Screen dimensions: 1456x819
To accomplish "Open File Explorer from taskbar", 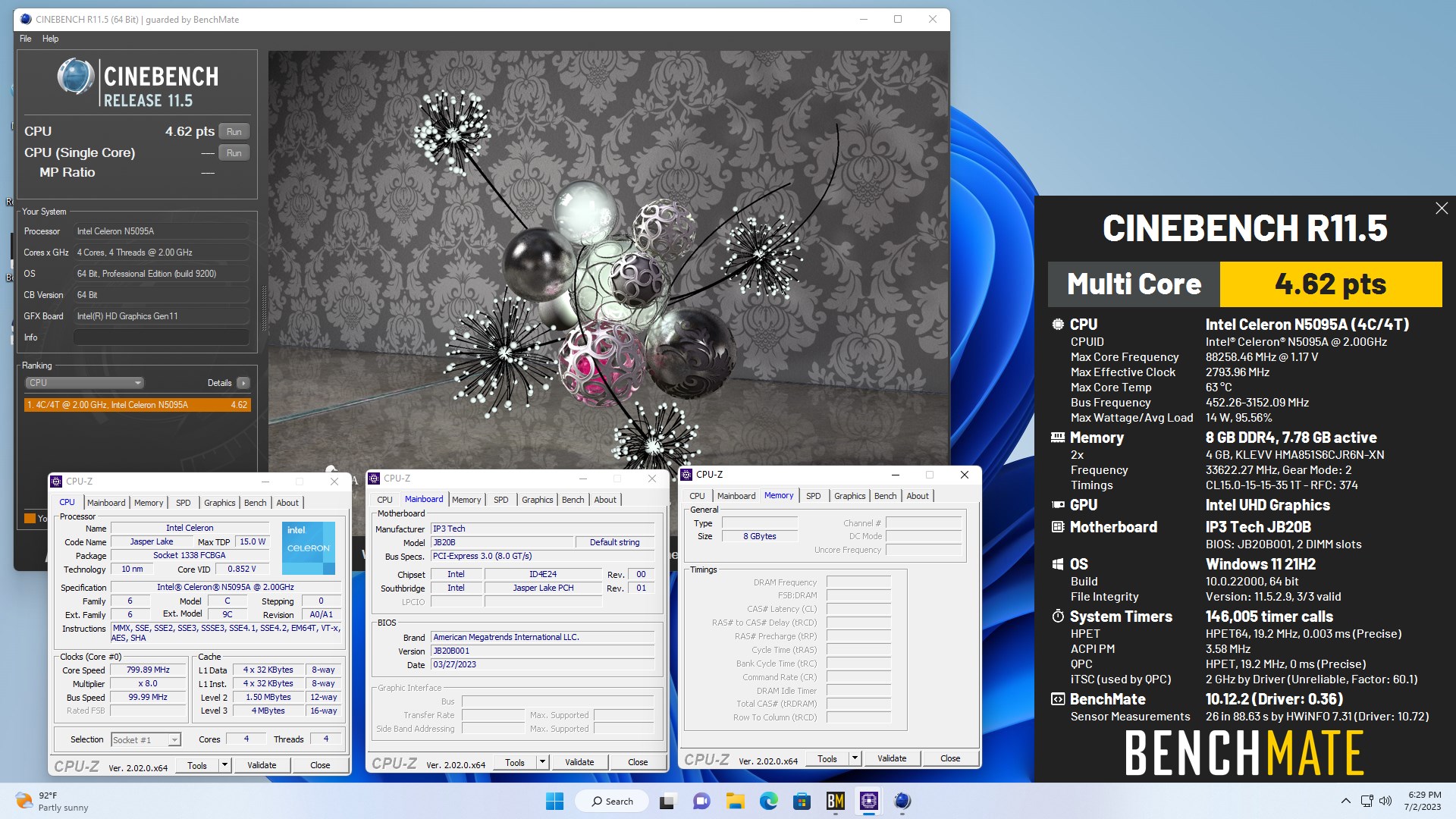I will pyautogui.click(x=735, y=802).
